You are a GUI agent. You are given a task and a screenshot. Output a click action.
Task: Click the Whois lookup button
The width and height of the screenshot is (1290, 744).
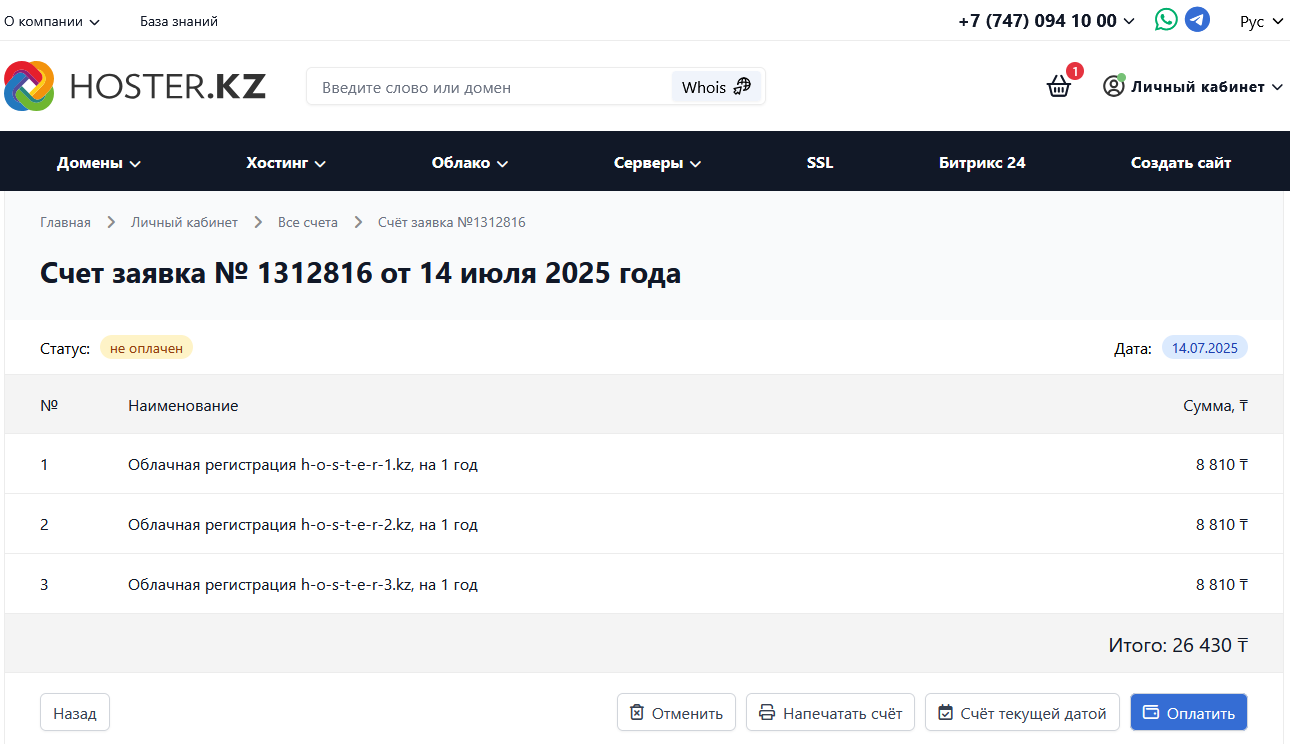(x=716, y=87)
